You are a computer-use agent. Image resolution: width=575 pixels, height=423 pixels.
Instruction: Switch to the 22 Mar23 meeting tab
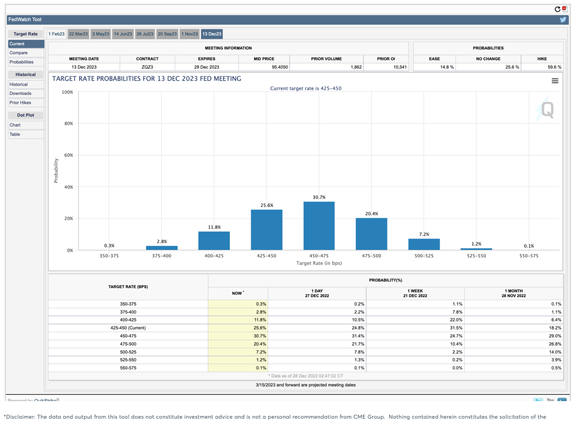pyautogui.click(x=78, y=34)
